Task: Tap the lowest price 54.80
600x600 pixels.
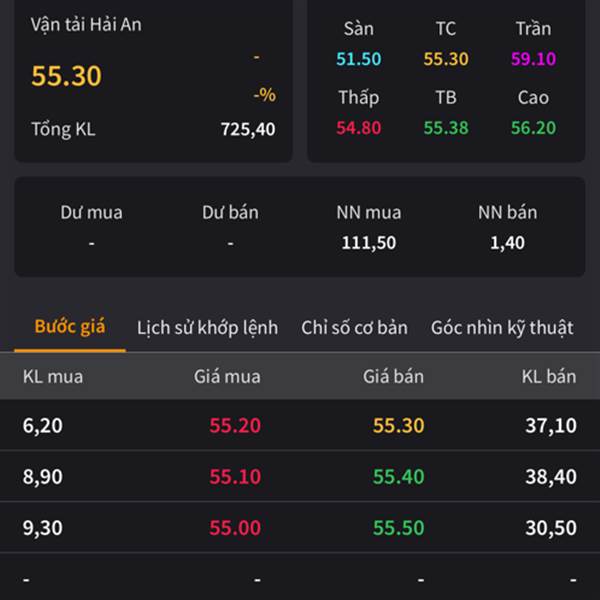Action: [x=358, y=127]
